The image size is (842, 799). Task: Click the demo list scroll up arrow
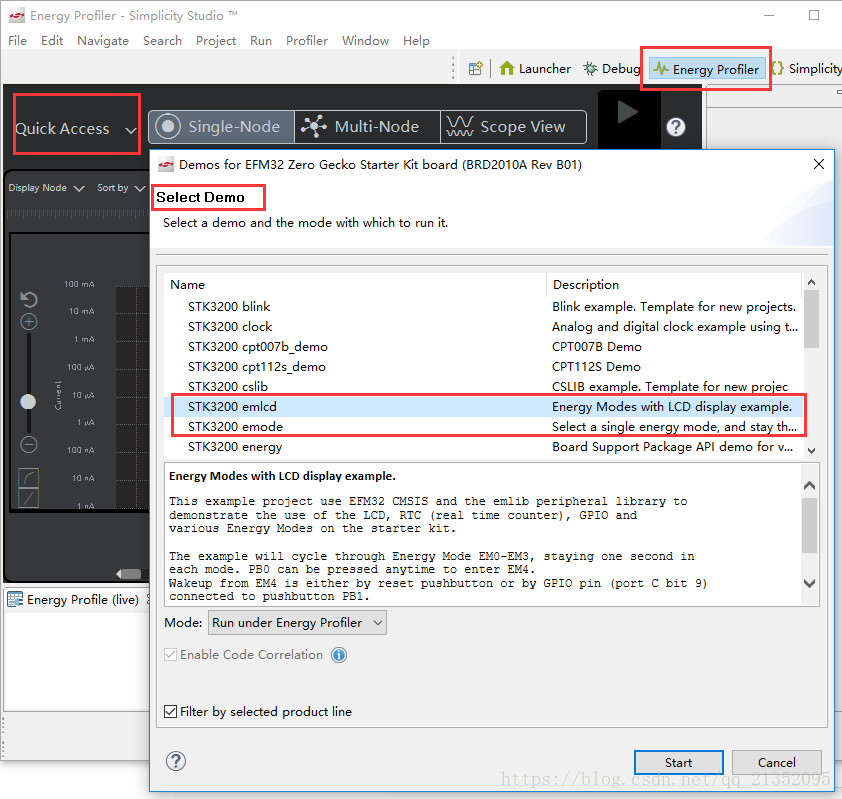pos(811,282)
